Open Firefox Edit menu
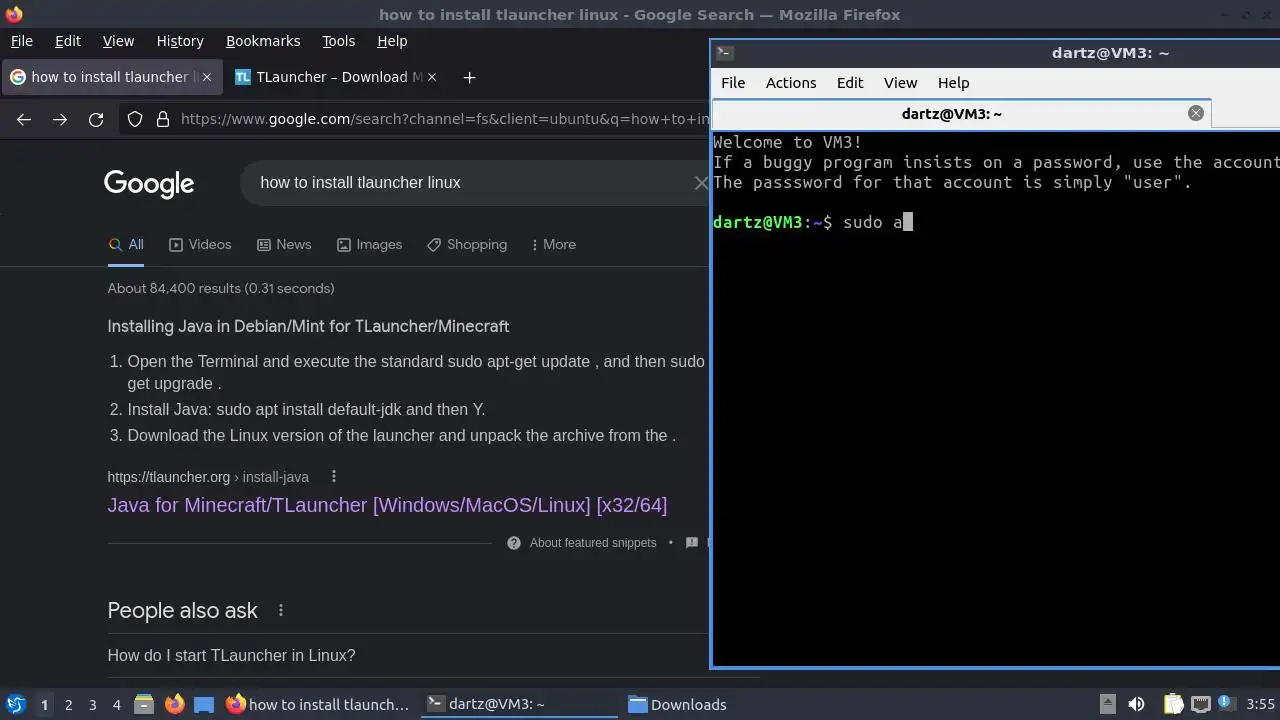This screenshot has width=1280, height=720. click(x=68, y=41)
